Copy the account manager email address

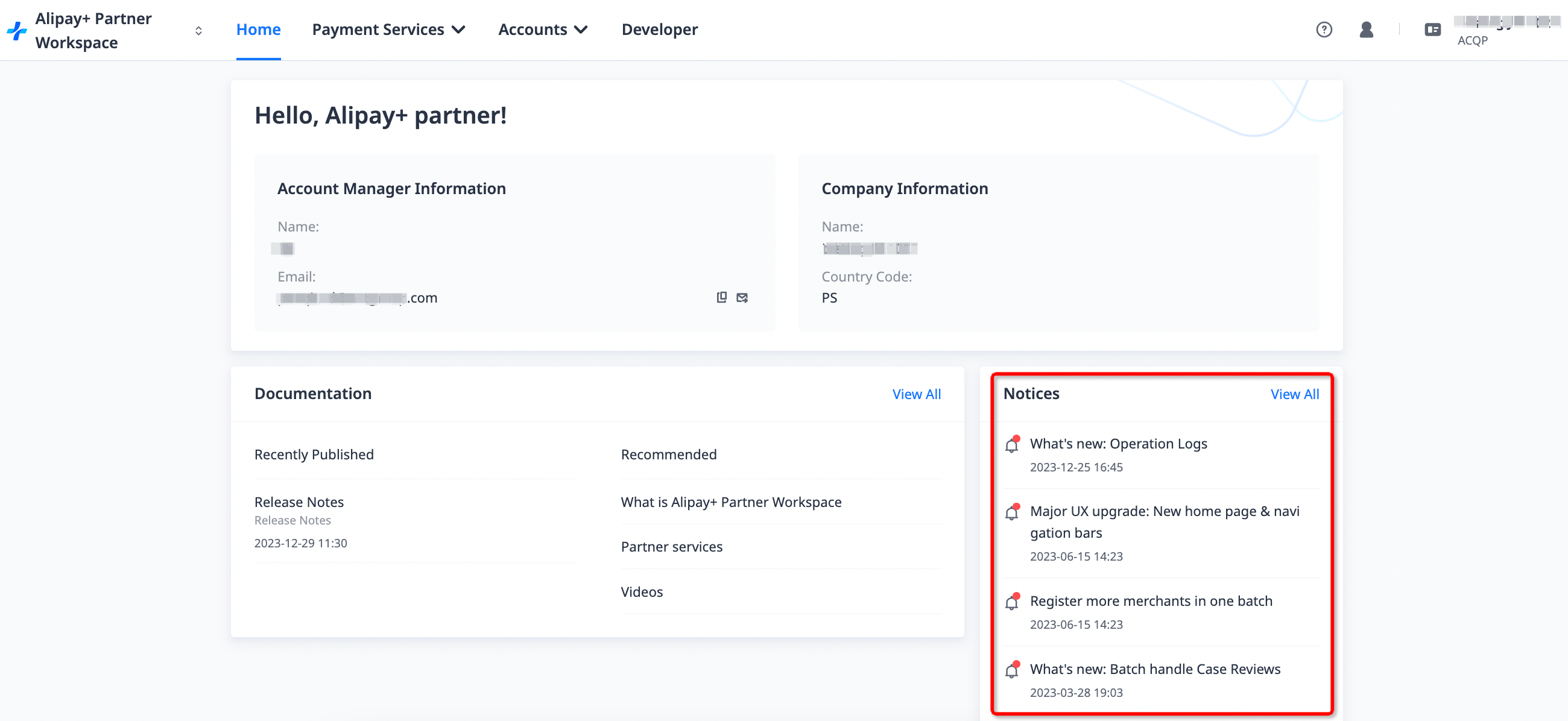coord(721,298)
